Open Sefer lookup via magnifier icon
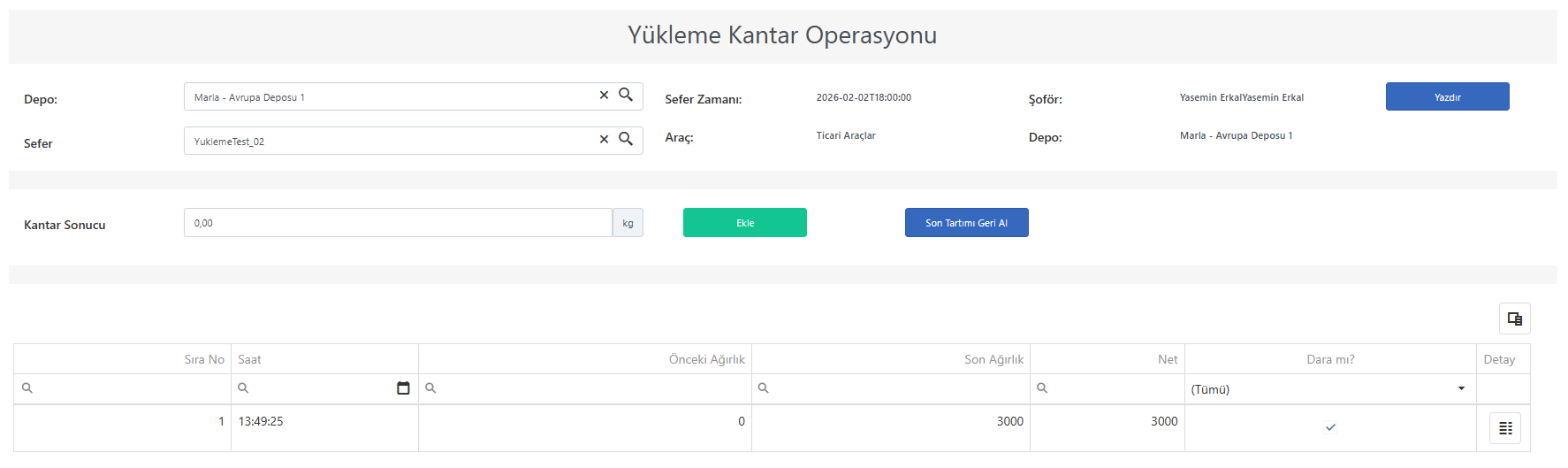The width and height of the screenshot is (1568, 468). [x=626, y=139]
